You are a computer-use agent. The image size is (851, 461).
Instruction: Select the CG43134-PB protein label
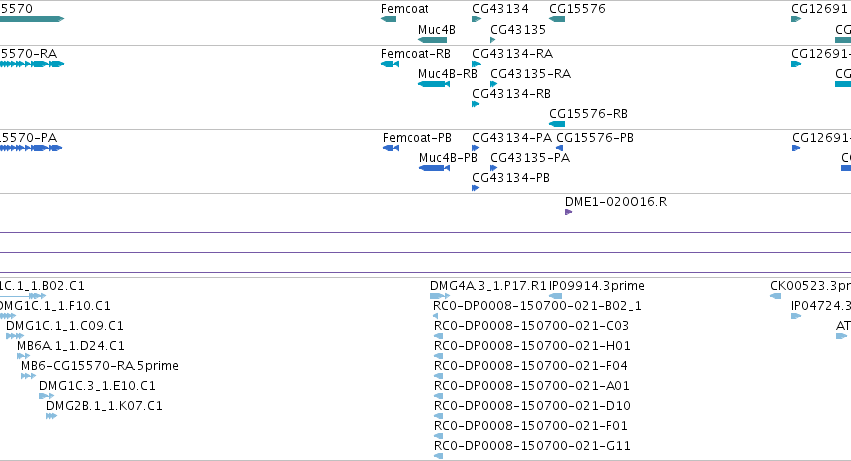tap(511, 178)
